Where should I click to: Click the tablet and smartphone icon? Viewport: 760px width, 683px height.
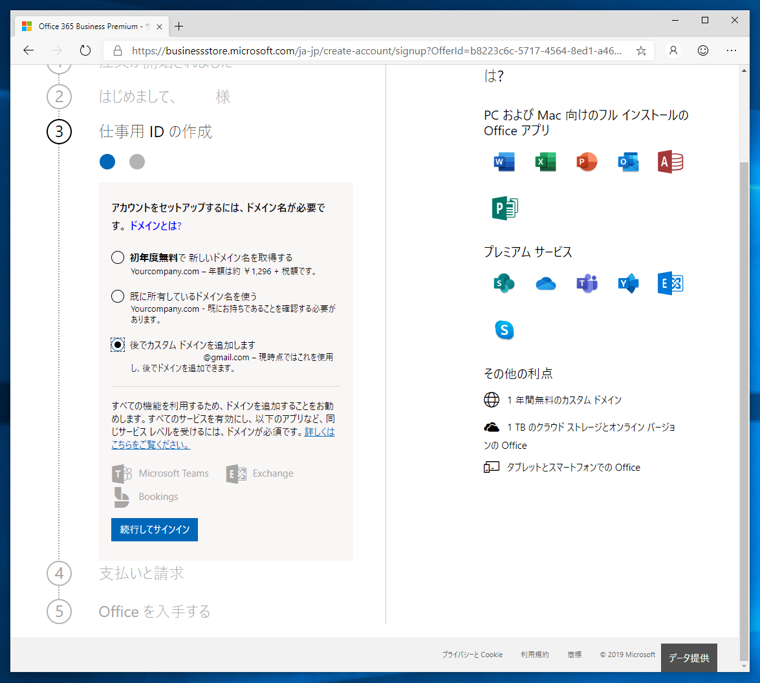click(491, 467)
